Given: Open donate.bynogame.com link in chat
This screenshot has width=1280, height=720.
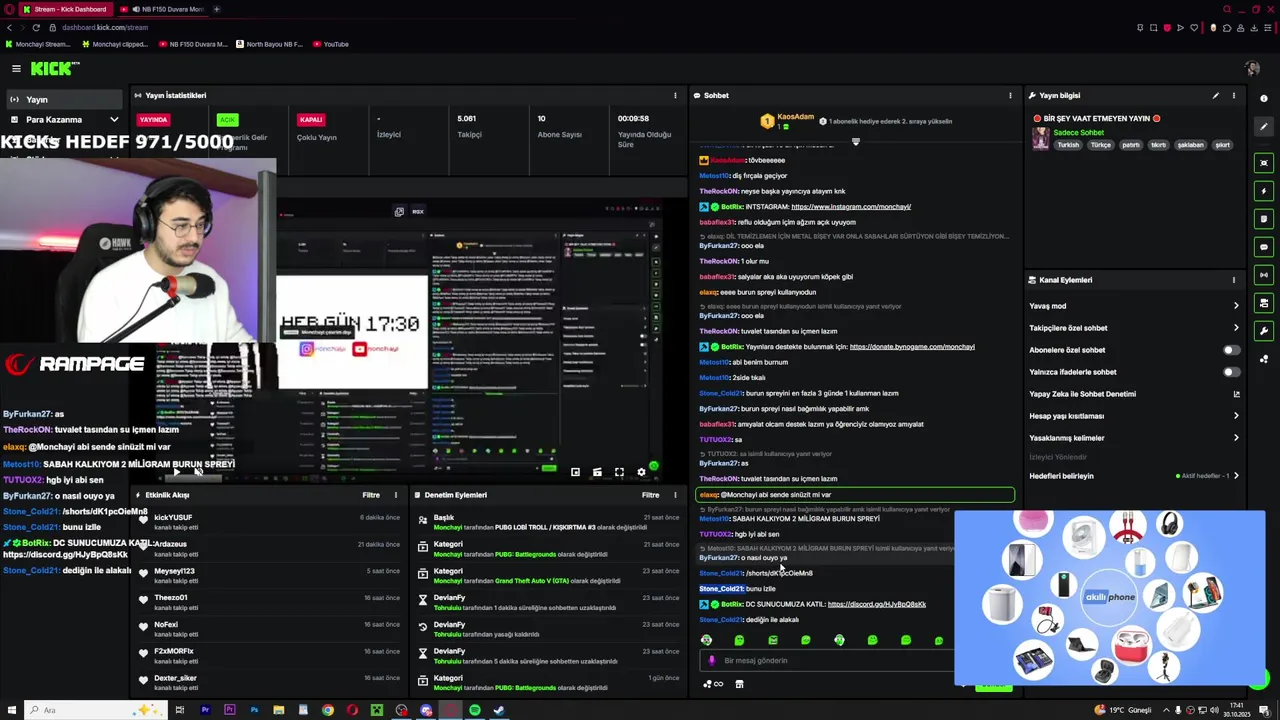Looking at the screenshot, I should point(912,347).
